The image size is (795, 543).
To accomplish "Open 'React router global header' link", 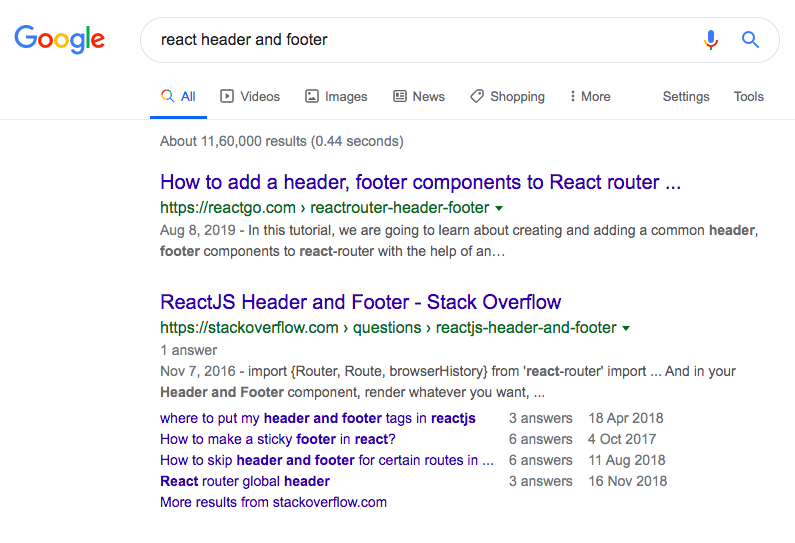I will pos(245,481).
